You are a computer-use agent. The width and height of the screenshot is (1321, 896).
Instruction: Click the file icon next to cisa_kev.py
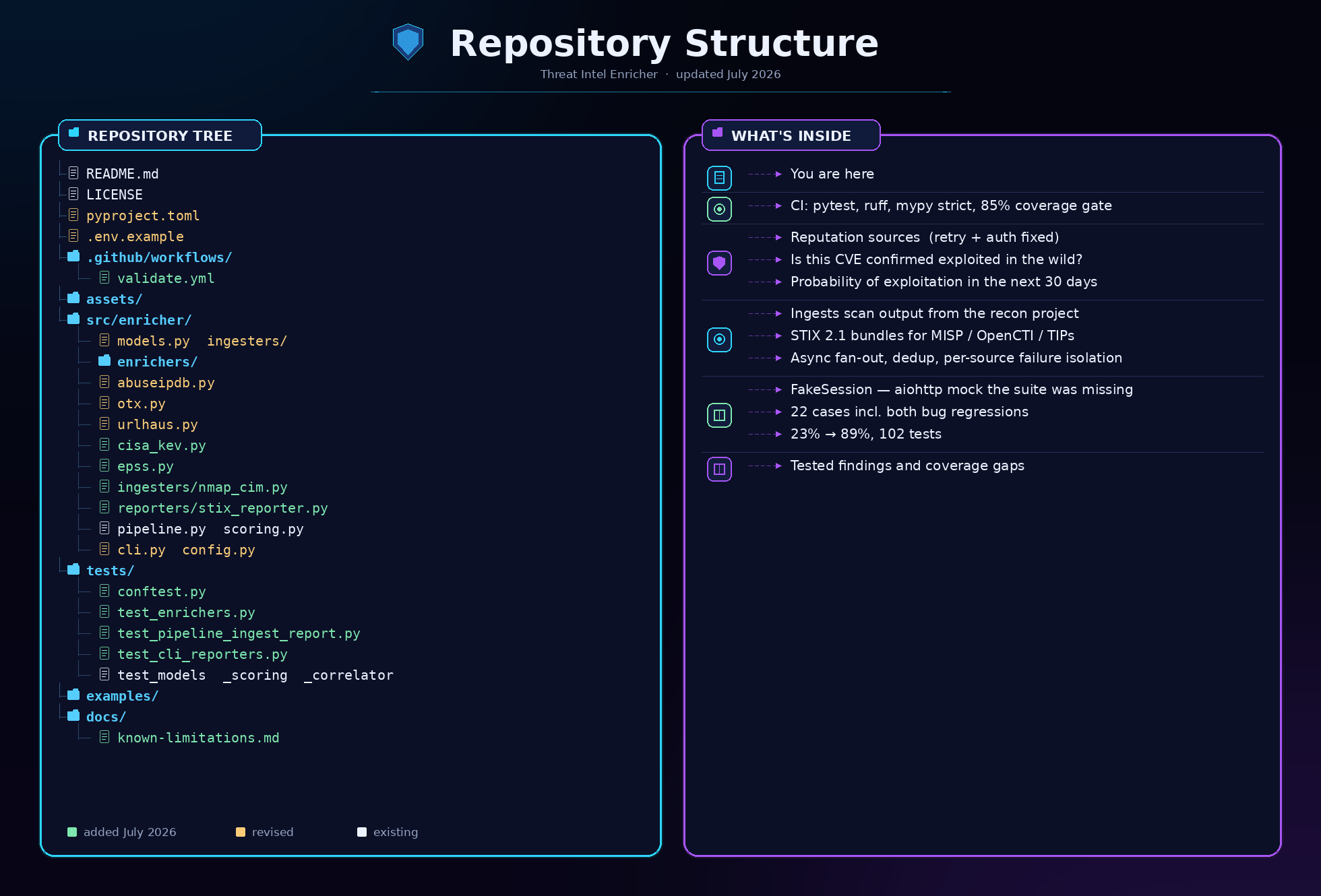(x=104, y=445)
